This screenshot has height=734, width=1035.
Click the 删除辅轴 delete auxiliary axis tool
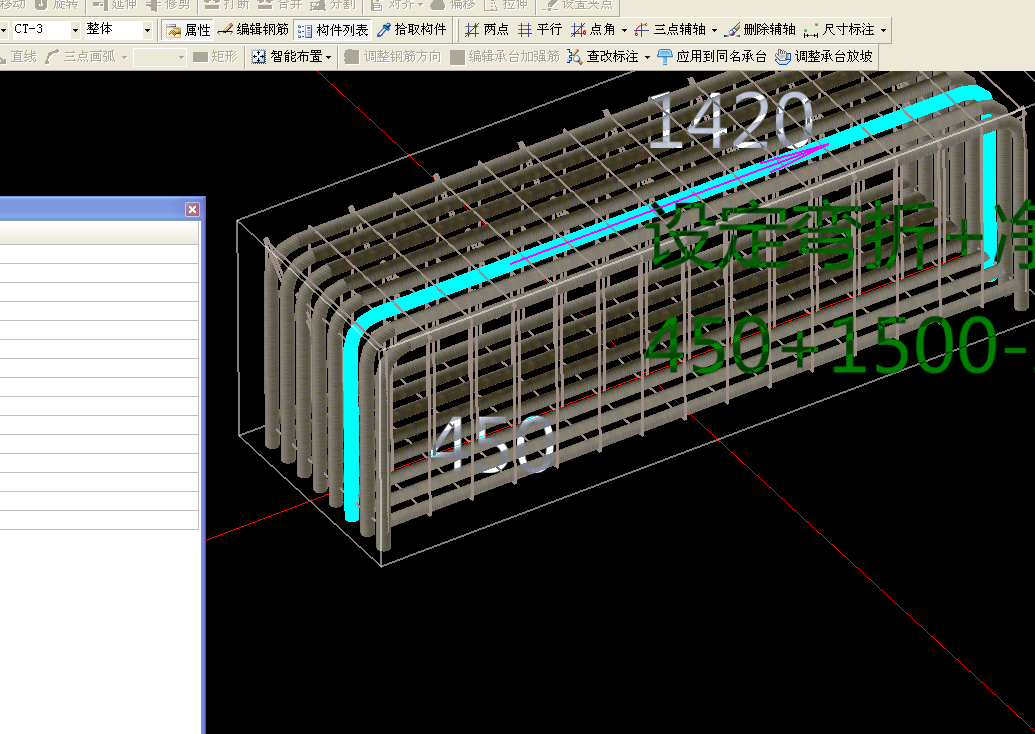point(760,30)
